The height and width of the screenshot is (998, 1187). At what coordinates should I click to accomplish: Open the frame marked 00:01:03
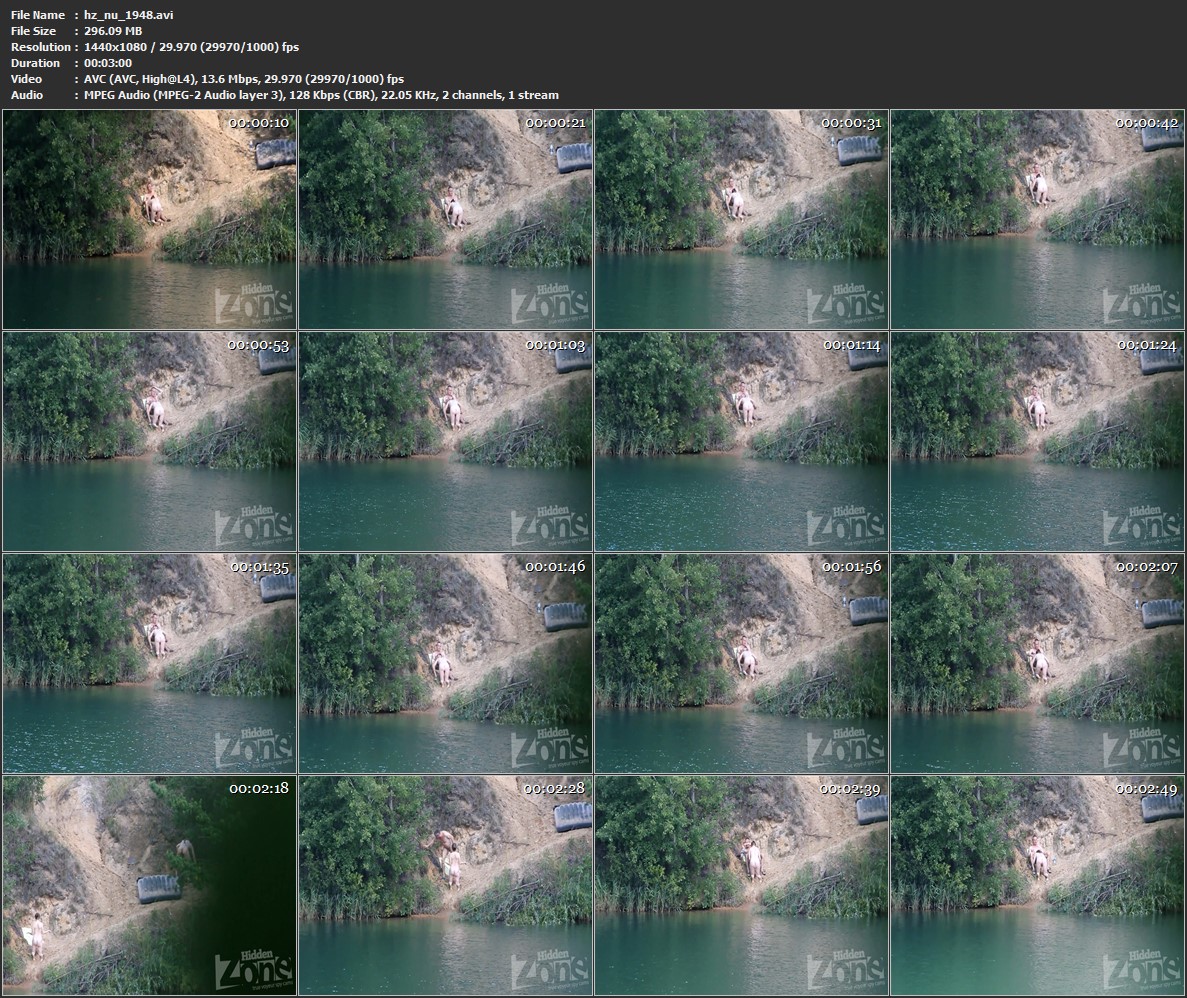(x=445, y=441)
